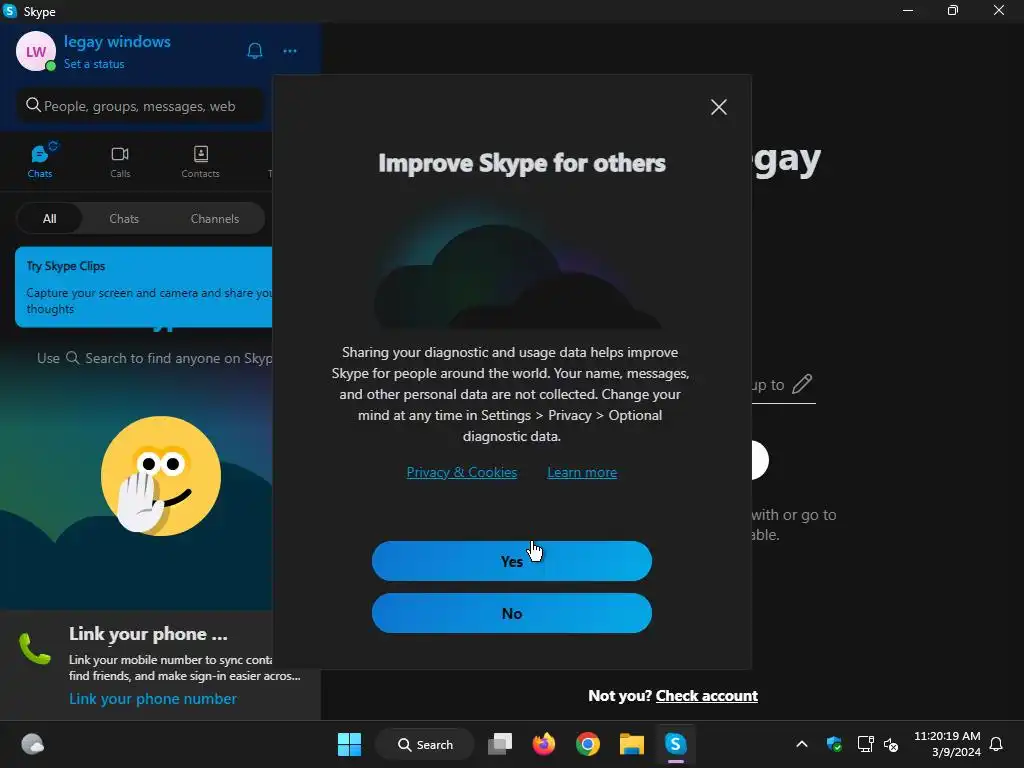Click the People, groups, messages search field
This screenshot has height=768, width=1024.
(x=140, y=106)
